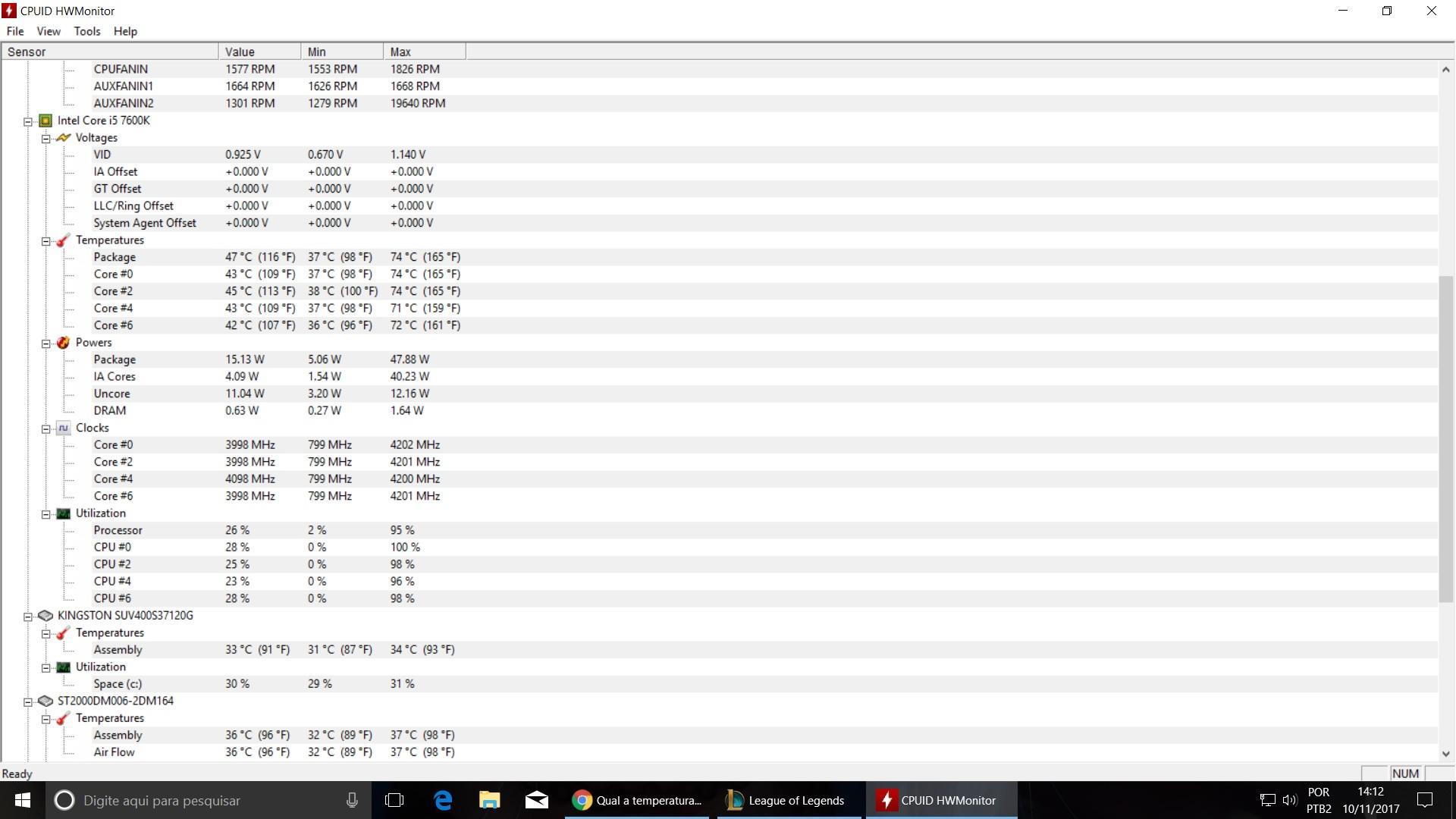Image resolution: width=1456 pixels, height=819 pixels.
Task: Launch Microsoft Edge from the taskbar
Action: tap(443, 800)
